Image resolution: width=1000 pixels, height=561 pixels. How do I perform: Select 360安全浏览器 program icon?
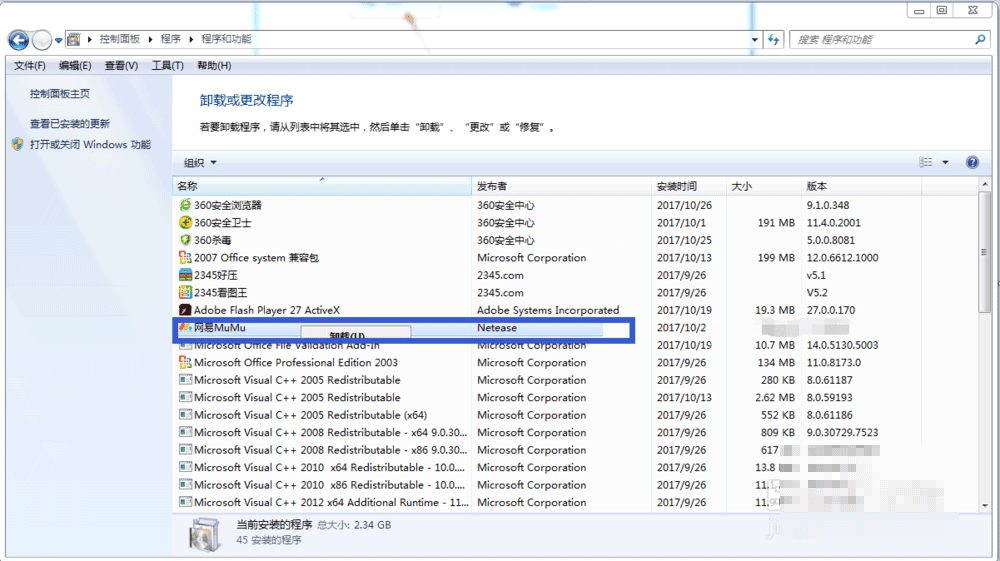point(185,205)
